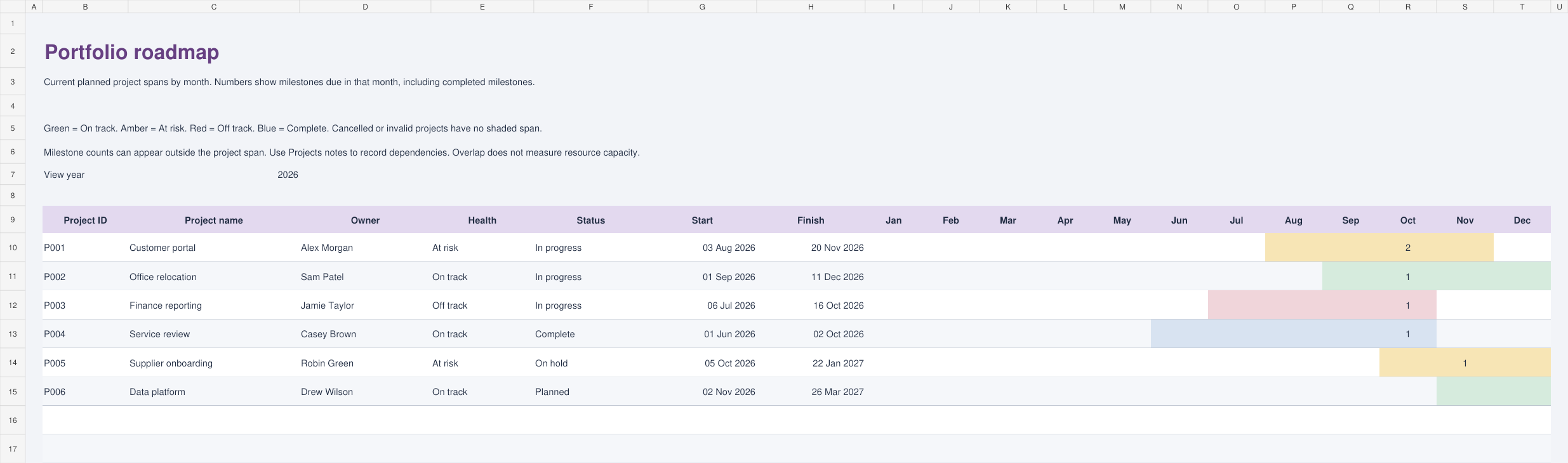Click the amber milestone cell showing 2

tap(1407, 248)
